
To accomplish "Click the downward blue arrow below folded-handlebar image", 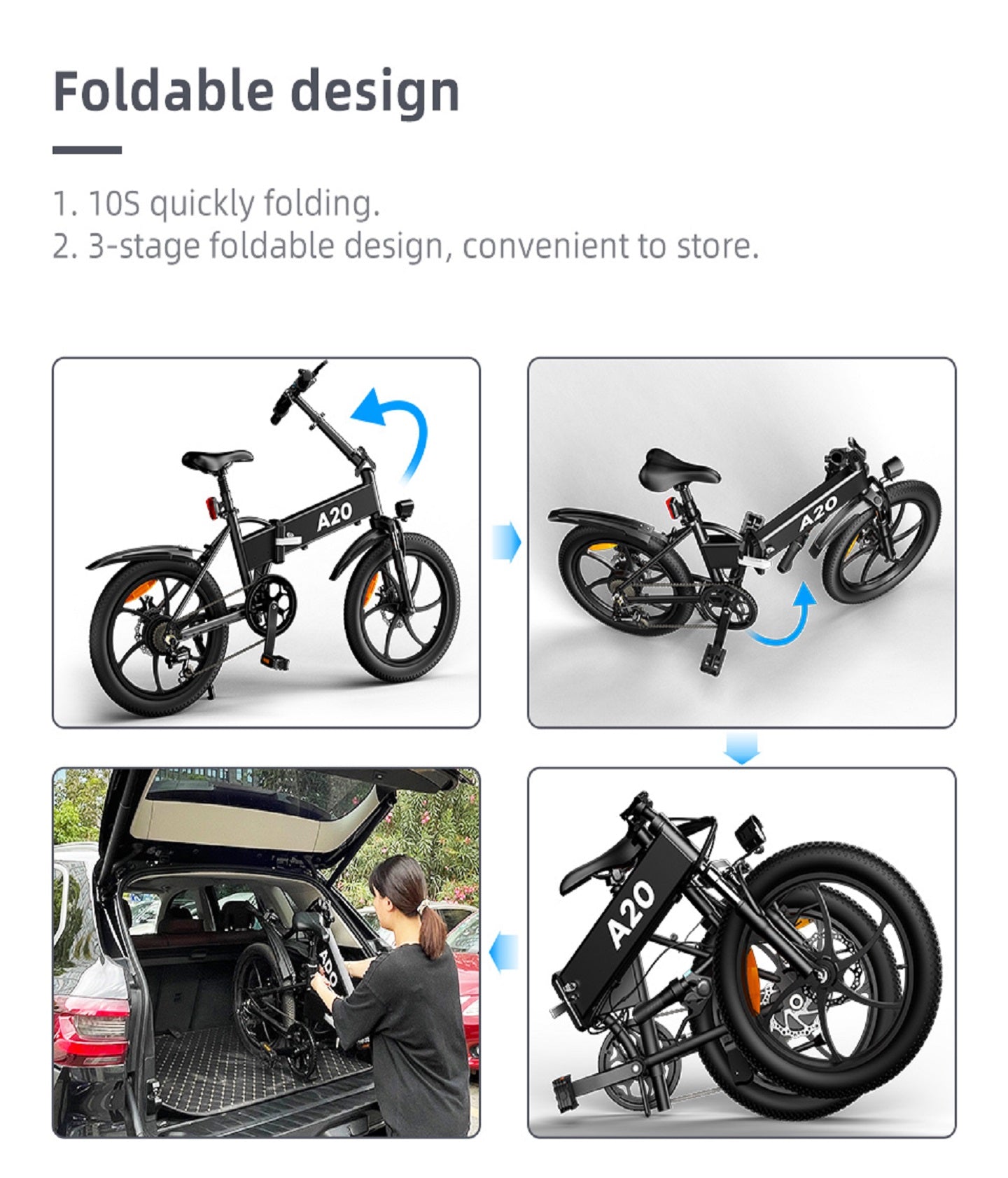I will 741,748.
